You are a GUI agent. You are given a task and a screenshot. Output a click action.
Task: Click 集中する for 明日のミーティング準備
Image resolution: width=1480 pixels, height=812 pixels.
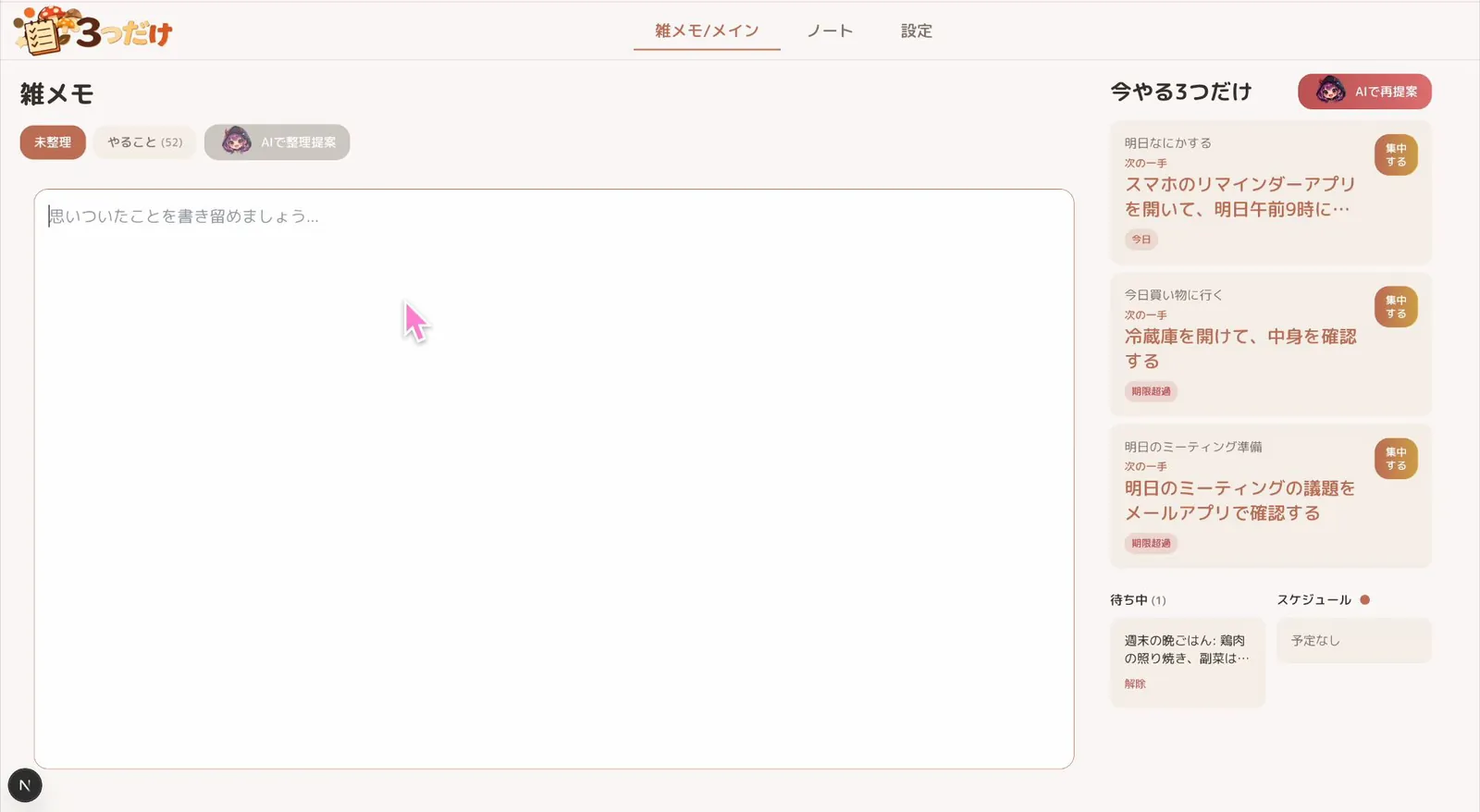[x=1396, y=458]
